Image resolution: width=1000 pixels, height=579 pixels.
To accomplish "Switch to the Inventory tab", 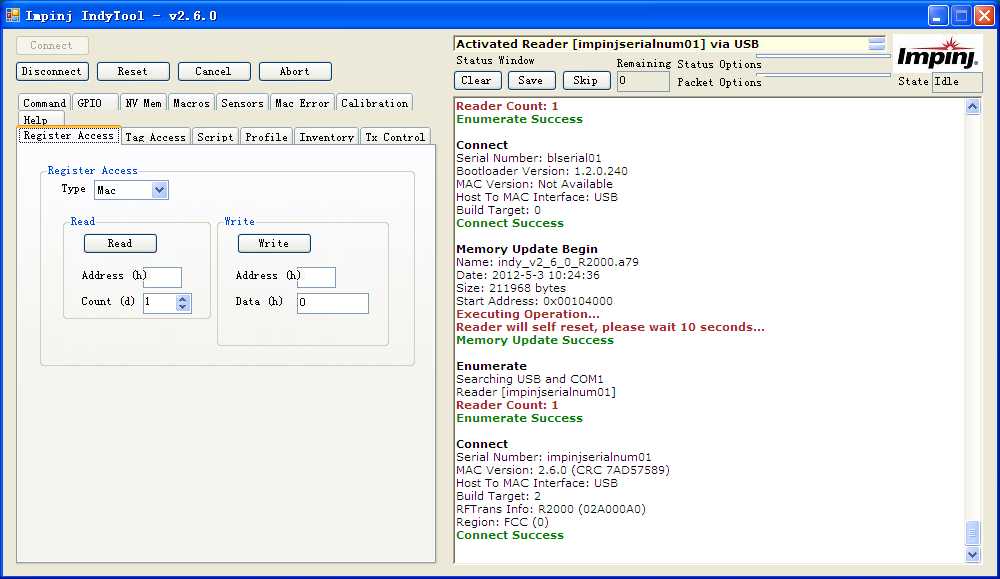I will 327,137.
